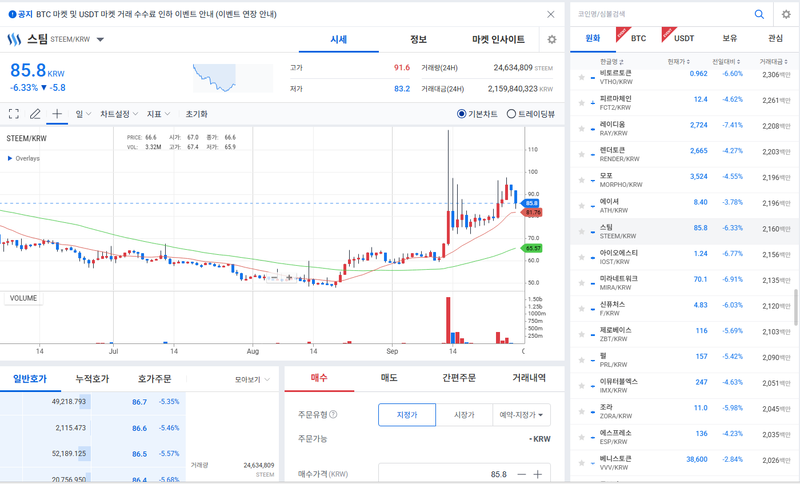Open 마켓 인사이트 tab
800x484 pixels.
click(498, 39)
